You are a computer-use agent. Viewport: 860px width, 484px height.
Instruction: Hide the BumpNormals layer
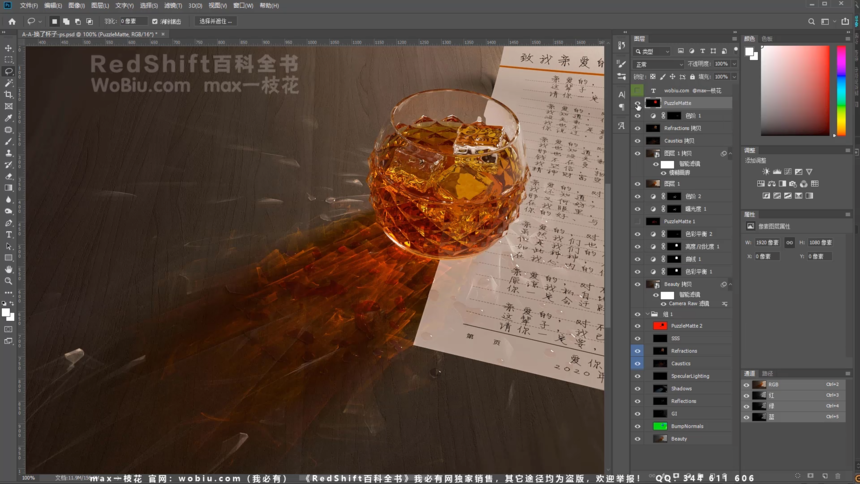[637, 426]
